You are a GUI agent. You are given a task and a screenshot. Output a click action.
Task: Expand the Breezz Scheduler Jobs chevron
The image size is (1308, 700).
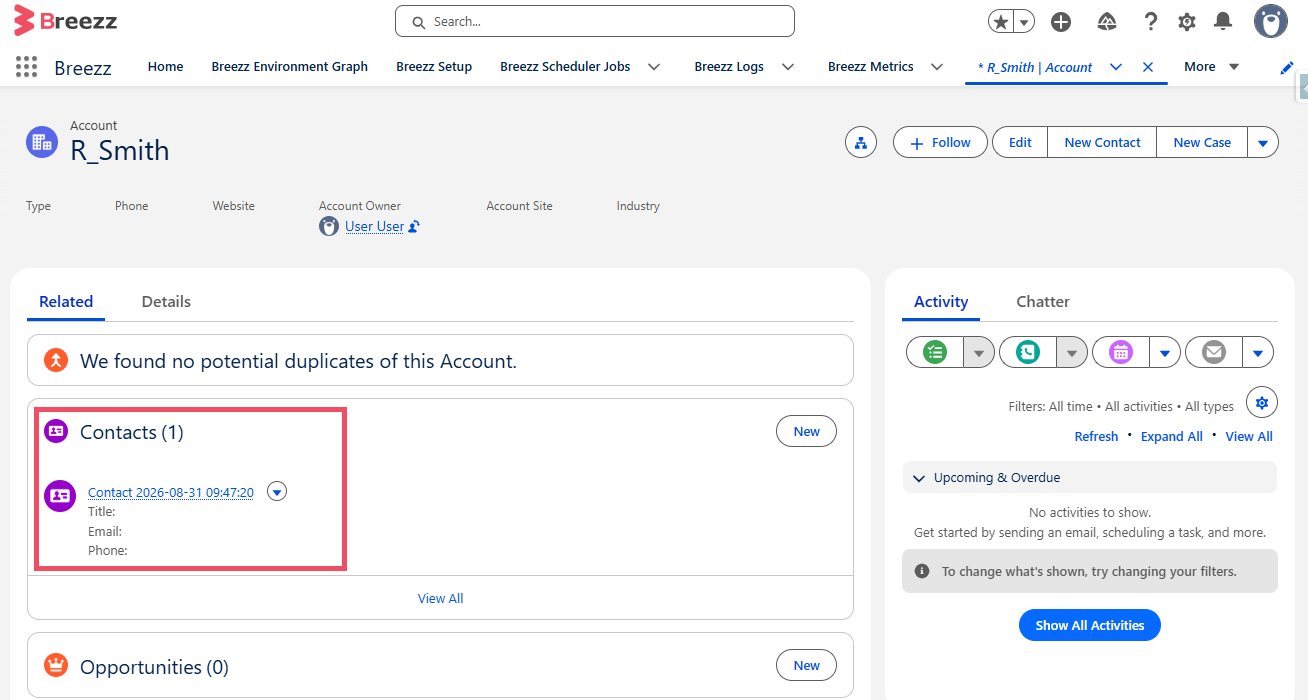click(654, 67)
